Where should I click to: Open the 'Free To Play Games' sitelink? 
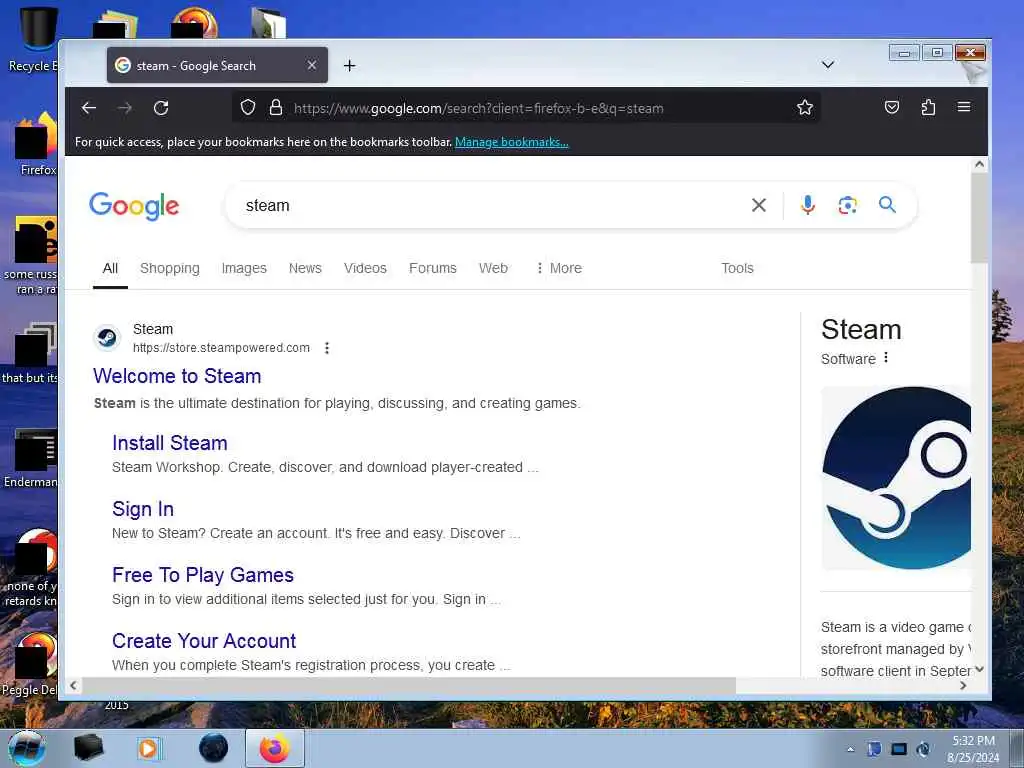(203, 575)
